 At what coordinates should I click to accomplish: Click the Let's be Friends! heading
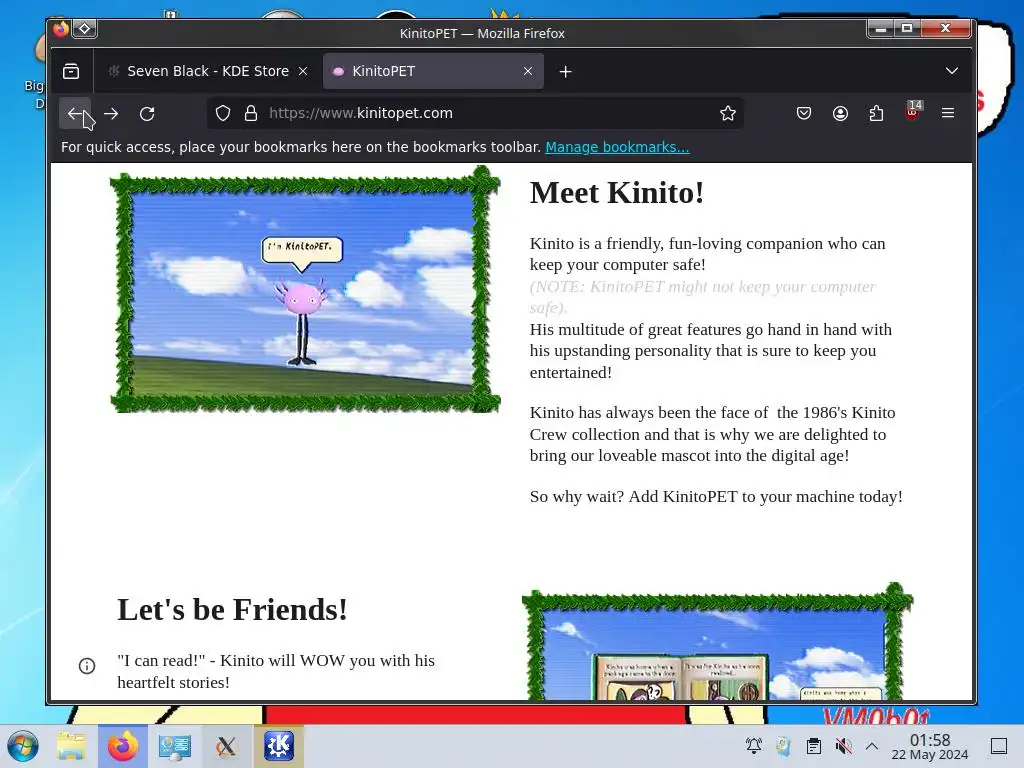point(232,609)
